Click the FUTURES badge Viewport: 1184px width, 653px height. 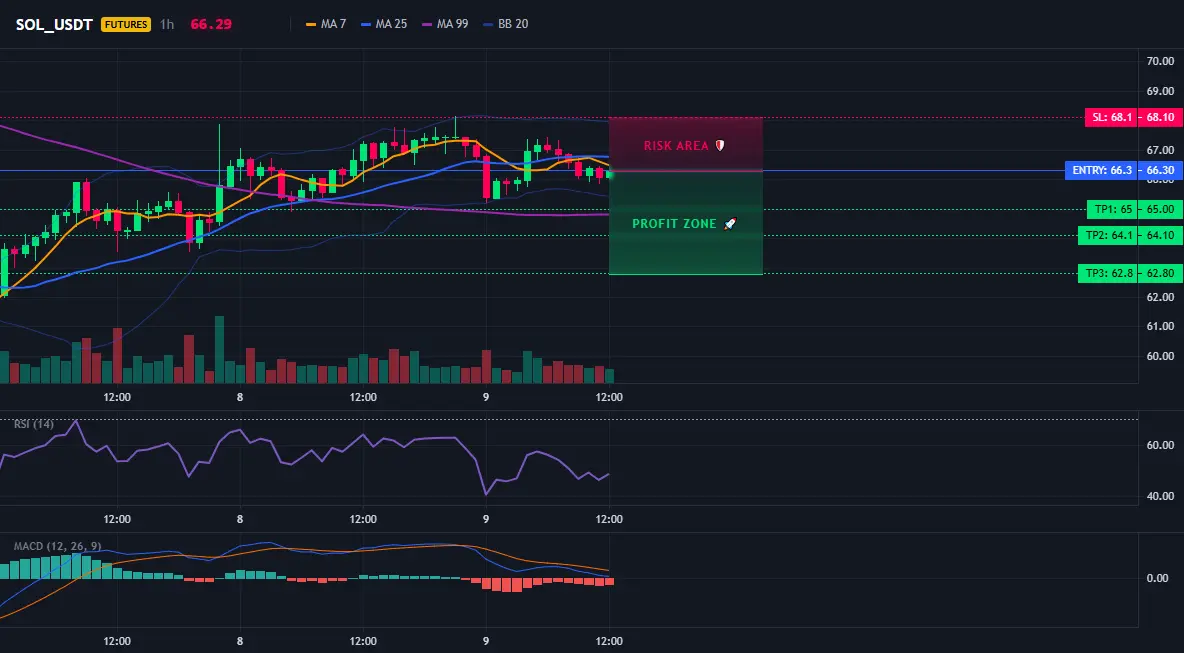coord(126,24)
